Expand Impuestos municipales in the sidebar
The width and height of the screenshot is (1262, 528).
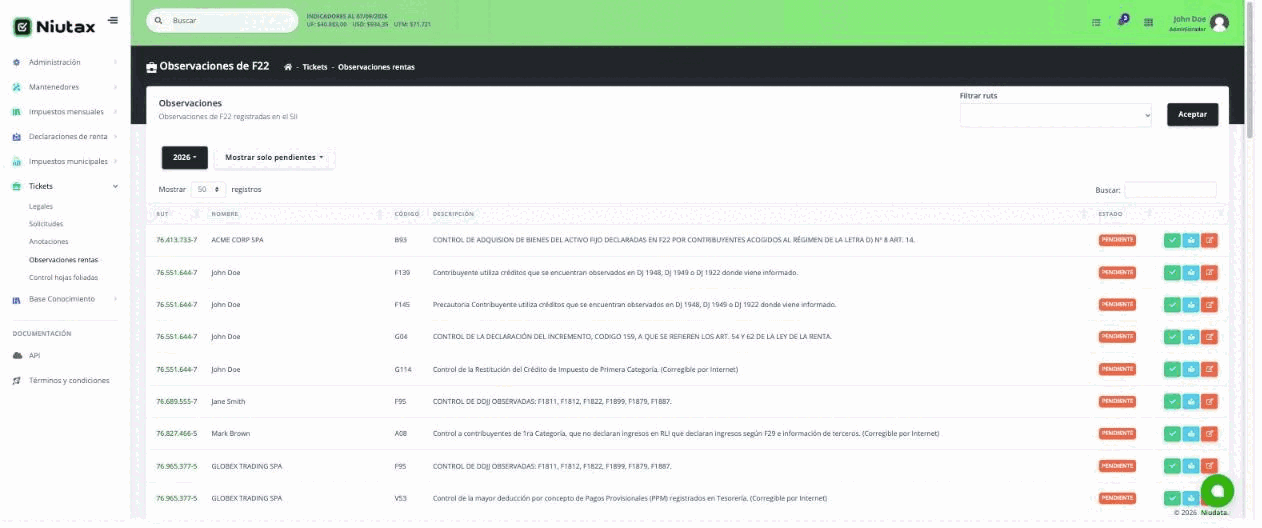pos(65,161)
